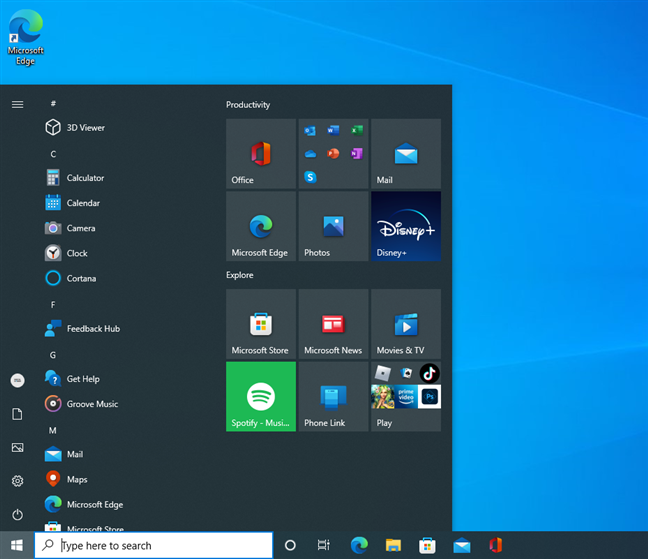The height and width of the screenshot is (559, 648).
Task: Click the C letter group header
Action: (53, 154)
